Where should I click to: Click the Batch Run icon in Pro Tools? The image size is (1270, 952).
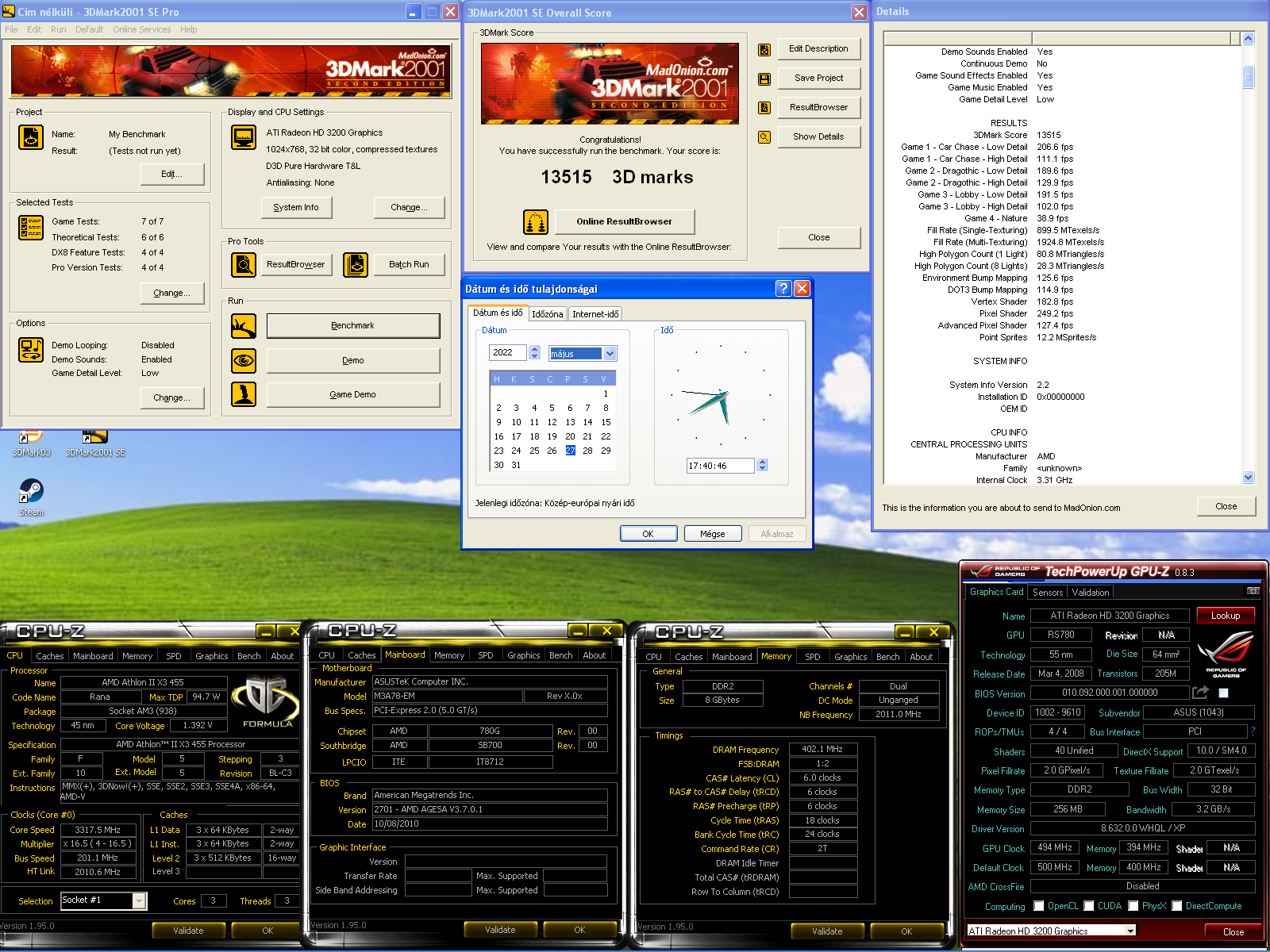[x=356, y=264]
